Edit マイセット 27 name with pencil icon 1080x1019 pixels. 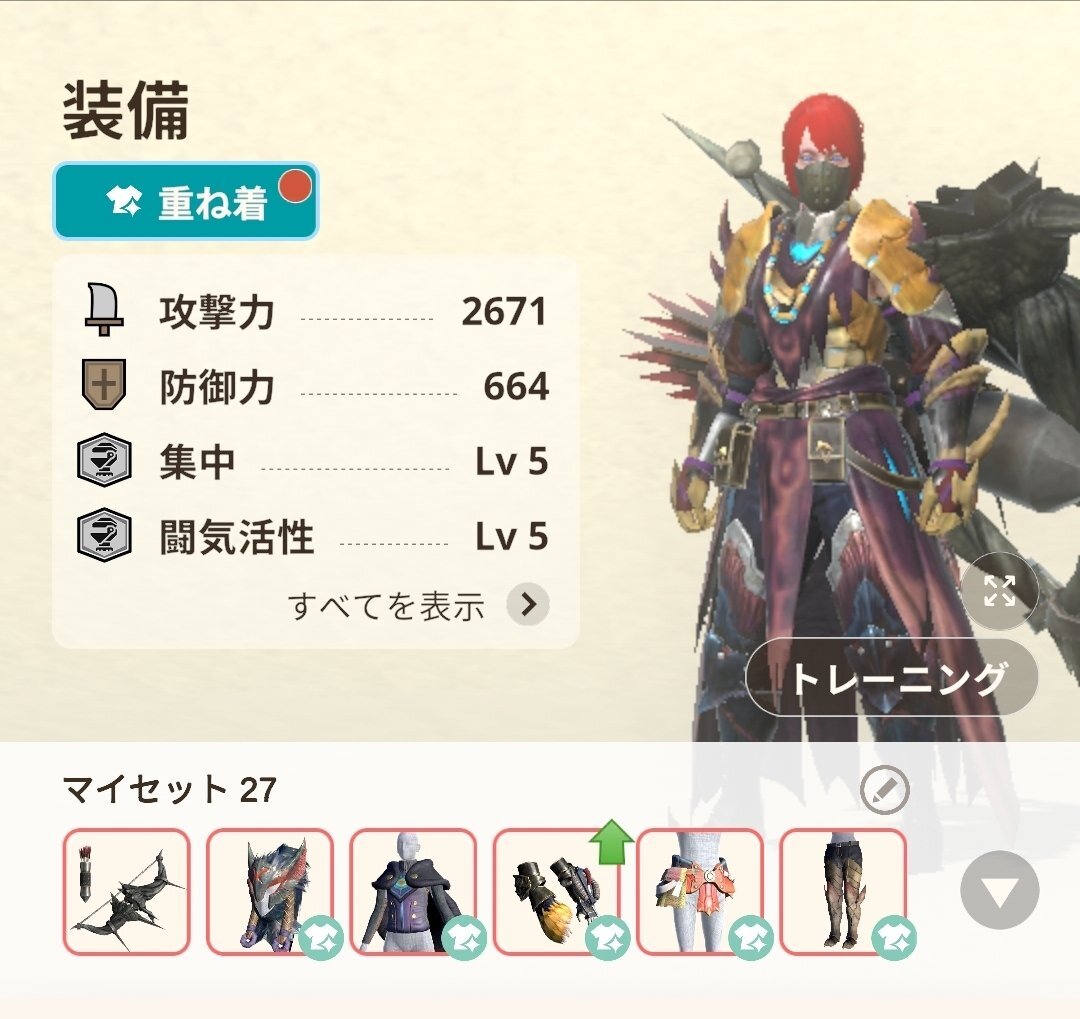[x=884, y=790]
